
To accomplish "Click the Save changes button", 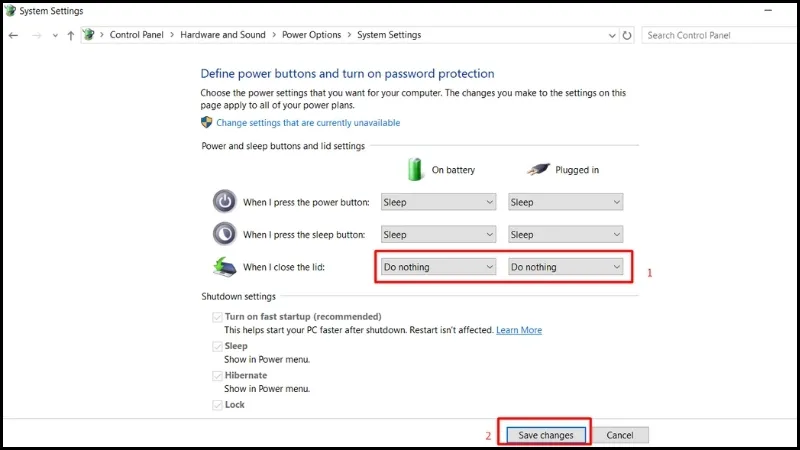I will [x=545, y=435].
